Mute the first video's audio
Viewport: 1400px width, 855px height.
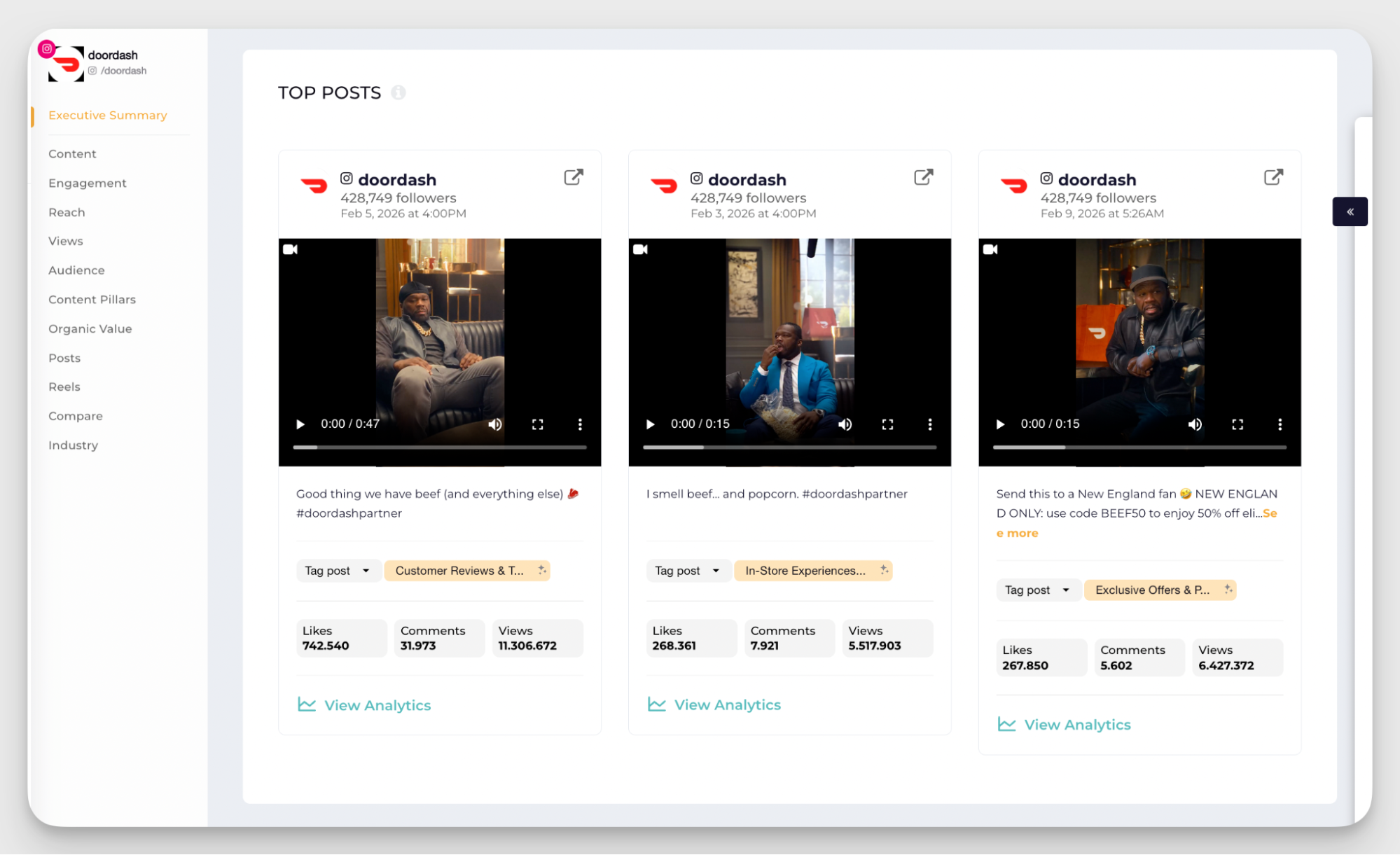tap(495, 424)
